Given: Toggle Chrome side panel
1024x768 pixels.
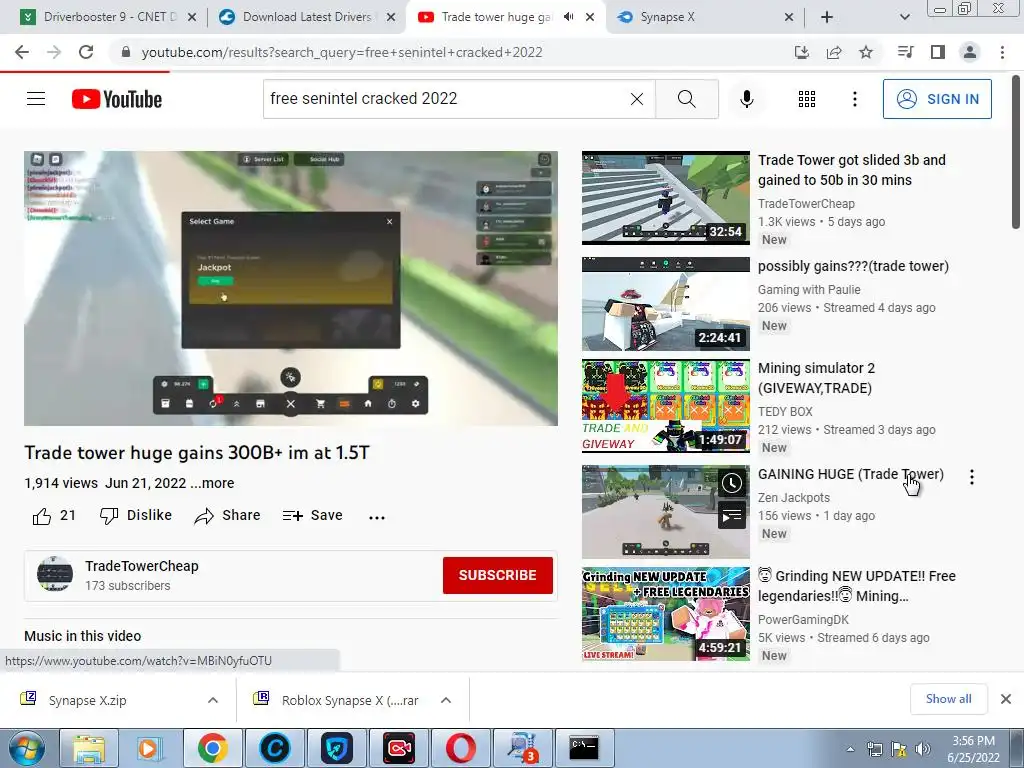Looking at the screenshot, I should [x=938, y=52].
